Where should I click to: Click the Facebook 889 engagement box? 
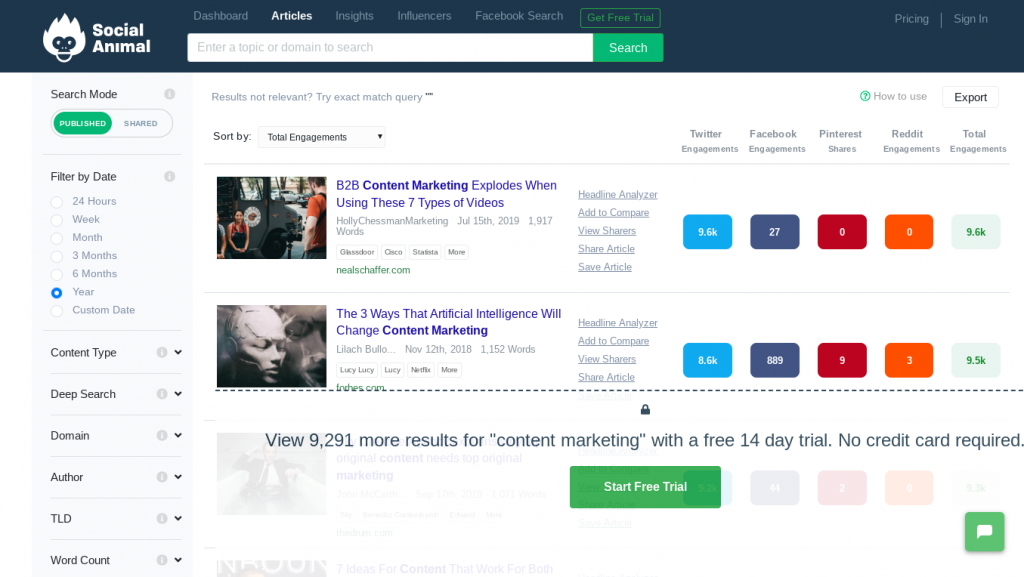[x=775, y=360]
